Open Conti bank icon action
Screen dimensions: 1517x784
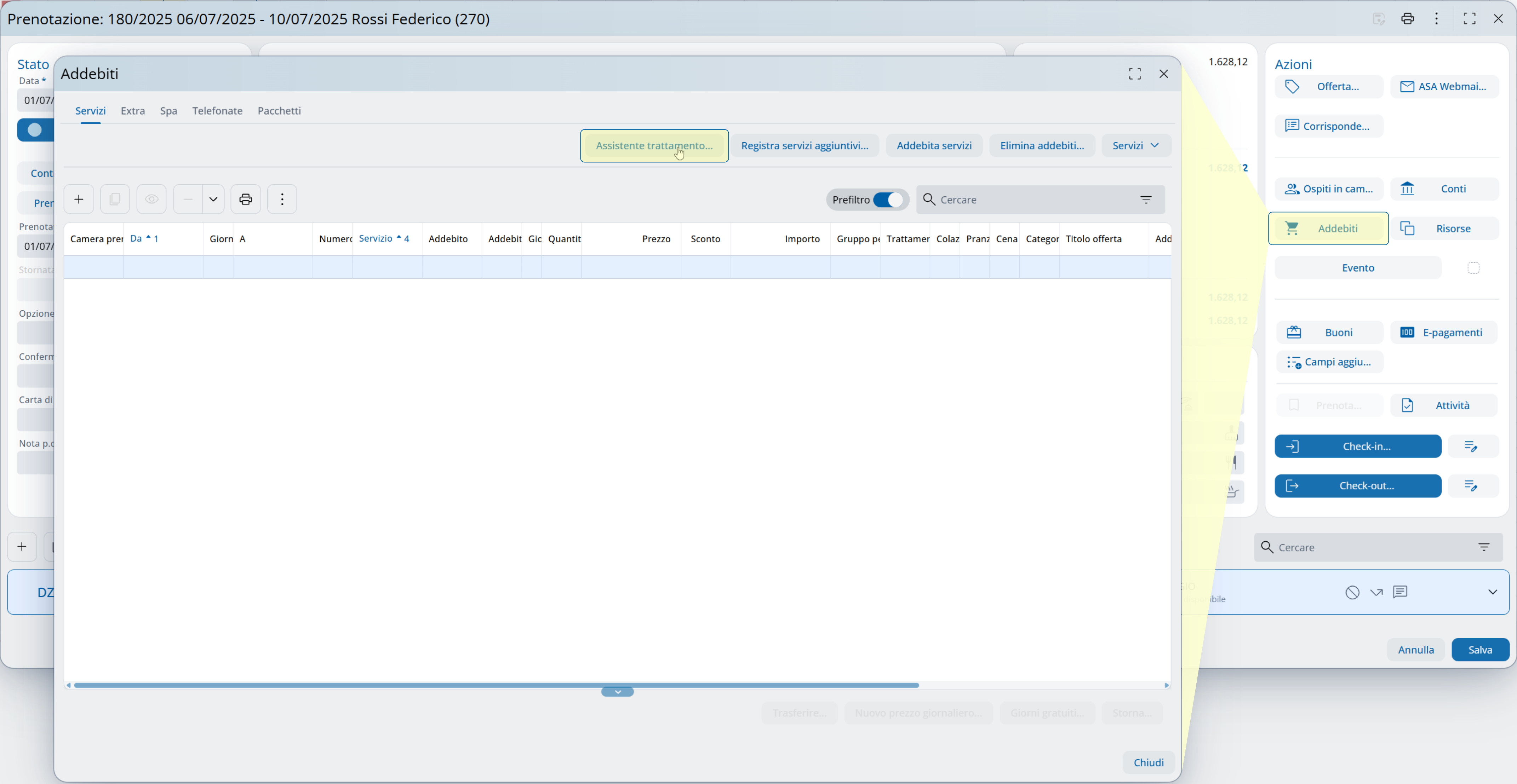coord(1444,189)
